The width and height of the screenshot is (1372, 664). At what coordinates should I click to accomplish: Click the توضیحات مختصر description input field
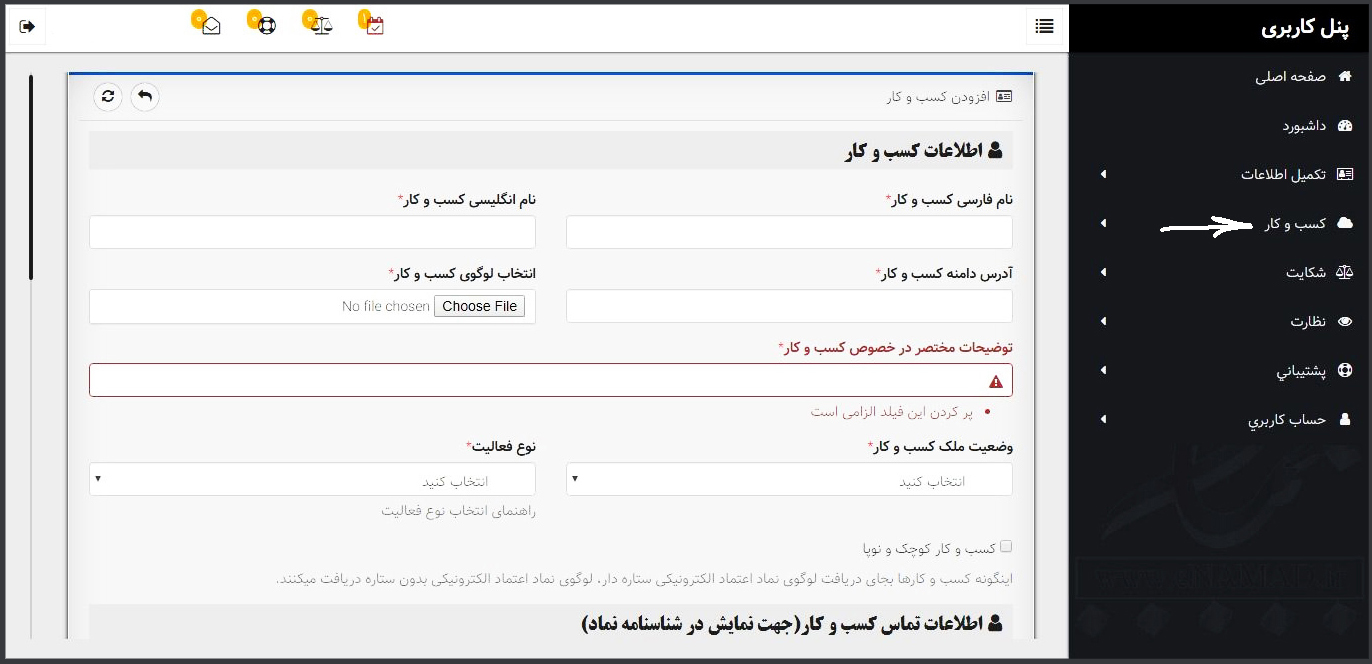click(x=550, y=380)
